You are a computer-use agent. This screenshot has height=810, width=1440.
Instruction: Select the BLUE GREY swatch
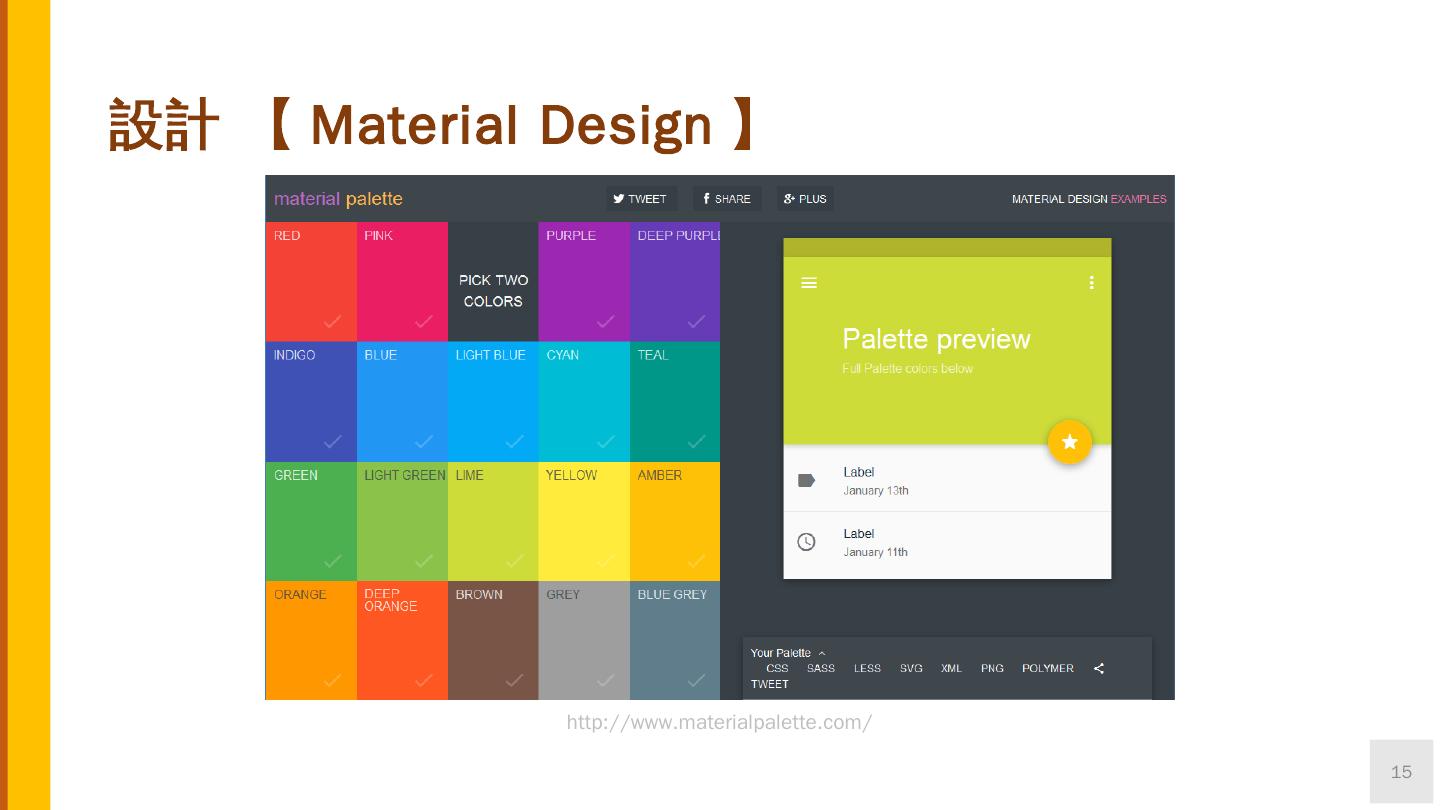(675, 640)
